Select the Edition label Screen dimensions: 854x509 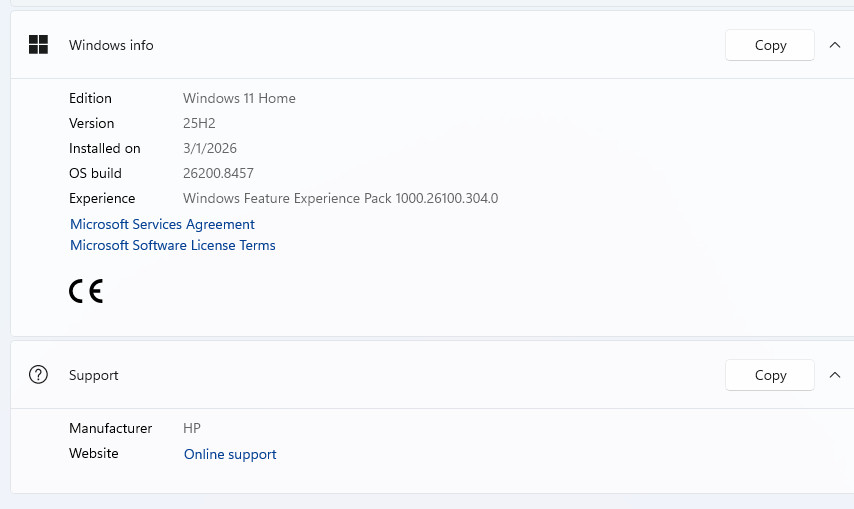pyautogui.click(x=90, y=98)
